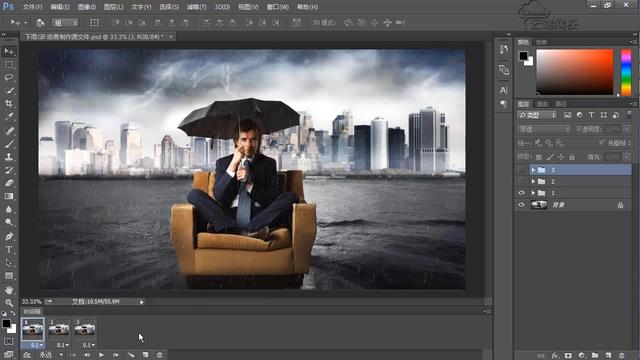Switch to the Channels tab

542,104
